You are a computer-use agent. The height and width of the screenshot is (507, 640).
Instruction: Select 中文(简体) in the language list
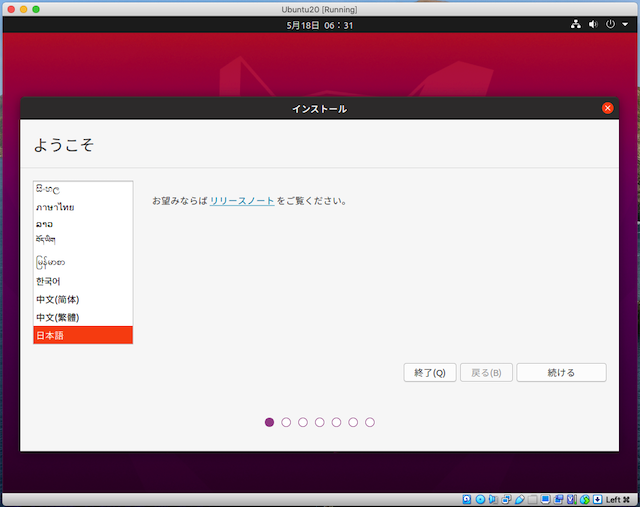coord(83,299)
